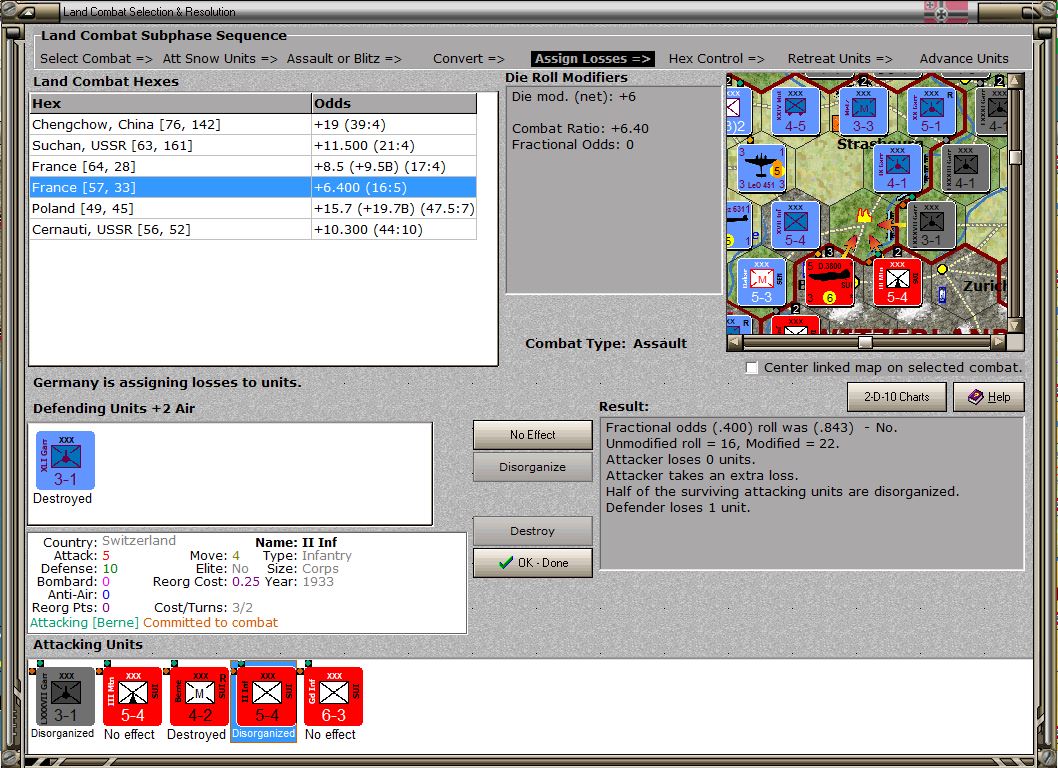Go to the Select Combat subphase
This screenshot has height=768, width=1058.
[96, 59]
